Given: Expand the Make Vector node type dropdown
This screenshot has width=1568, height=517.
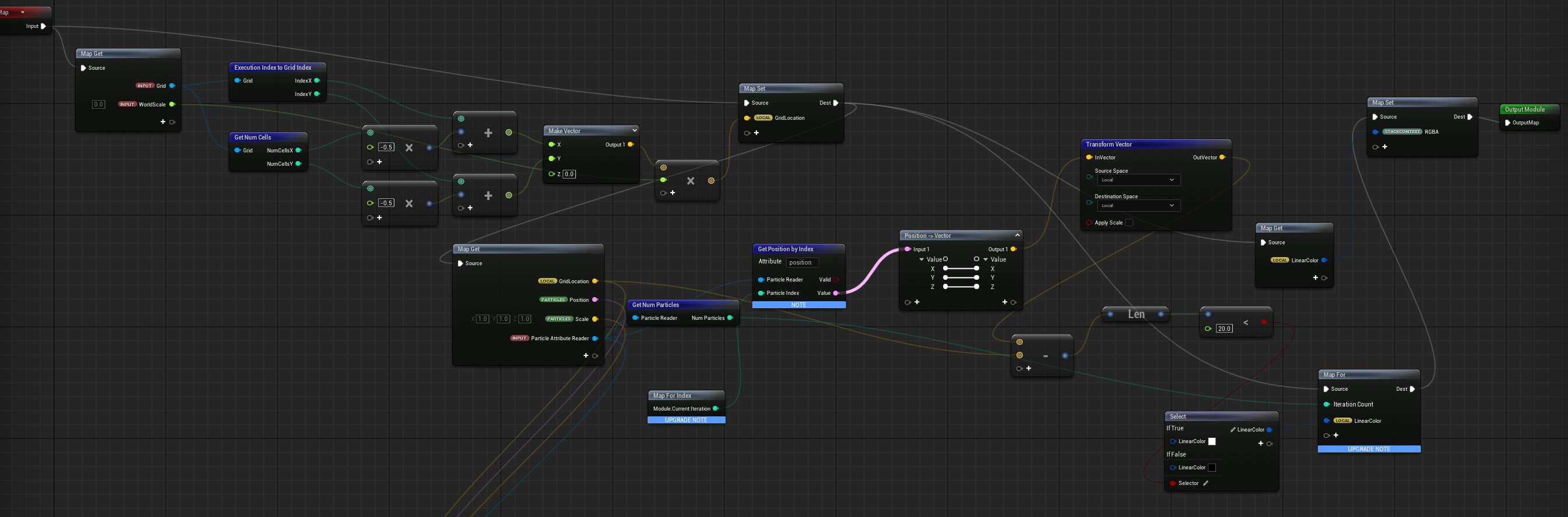Looking at the screenshot, I should tap(634, 130).
